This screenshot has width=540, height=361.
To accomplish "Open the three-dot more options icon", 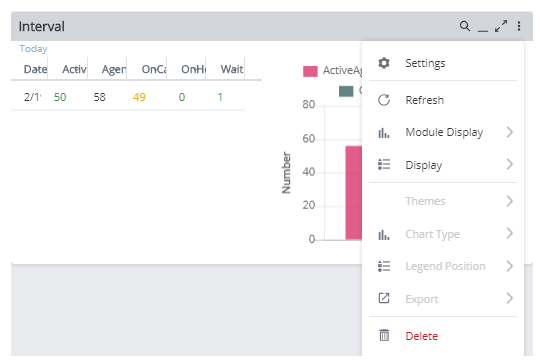I will point(519,26).
